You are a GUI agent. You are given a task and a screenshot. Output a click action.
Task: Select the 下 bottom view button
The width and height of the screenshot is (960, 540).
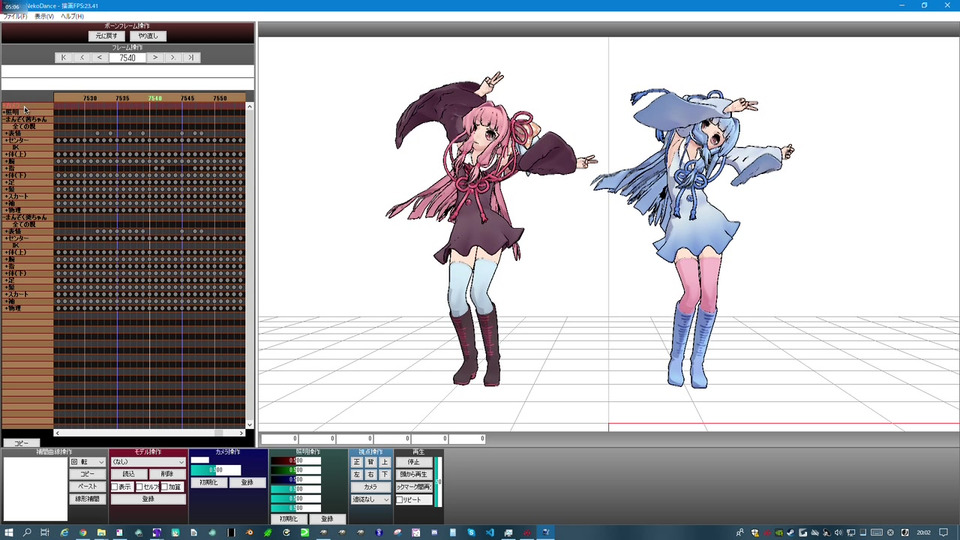pos(385,474)
